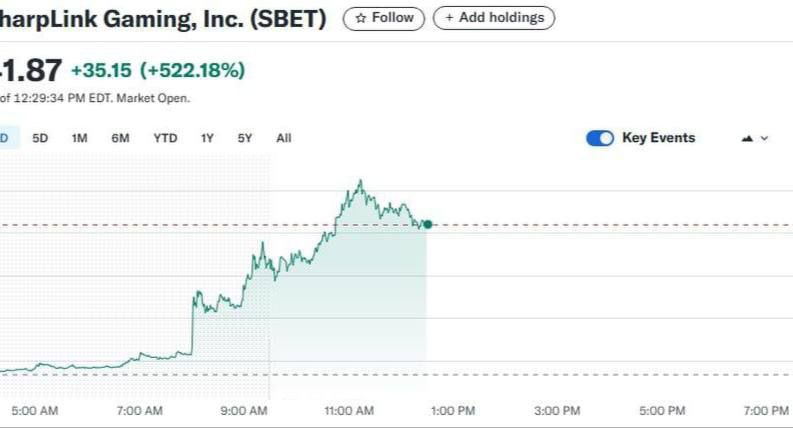Show the All time range
Screen dimensions: 793x428
284,138
